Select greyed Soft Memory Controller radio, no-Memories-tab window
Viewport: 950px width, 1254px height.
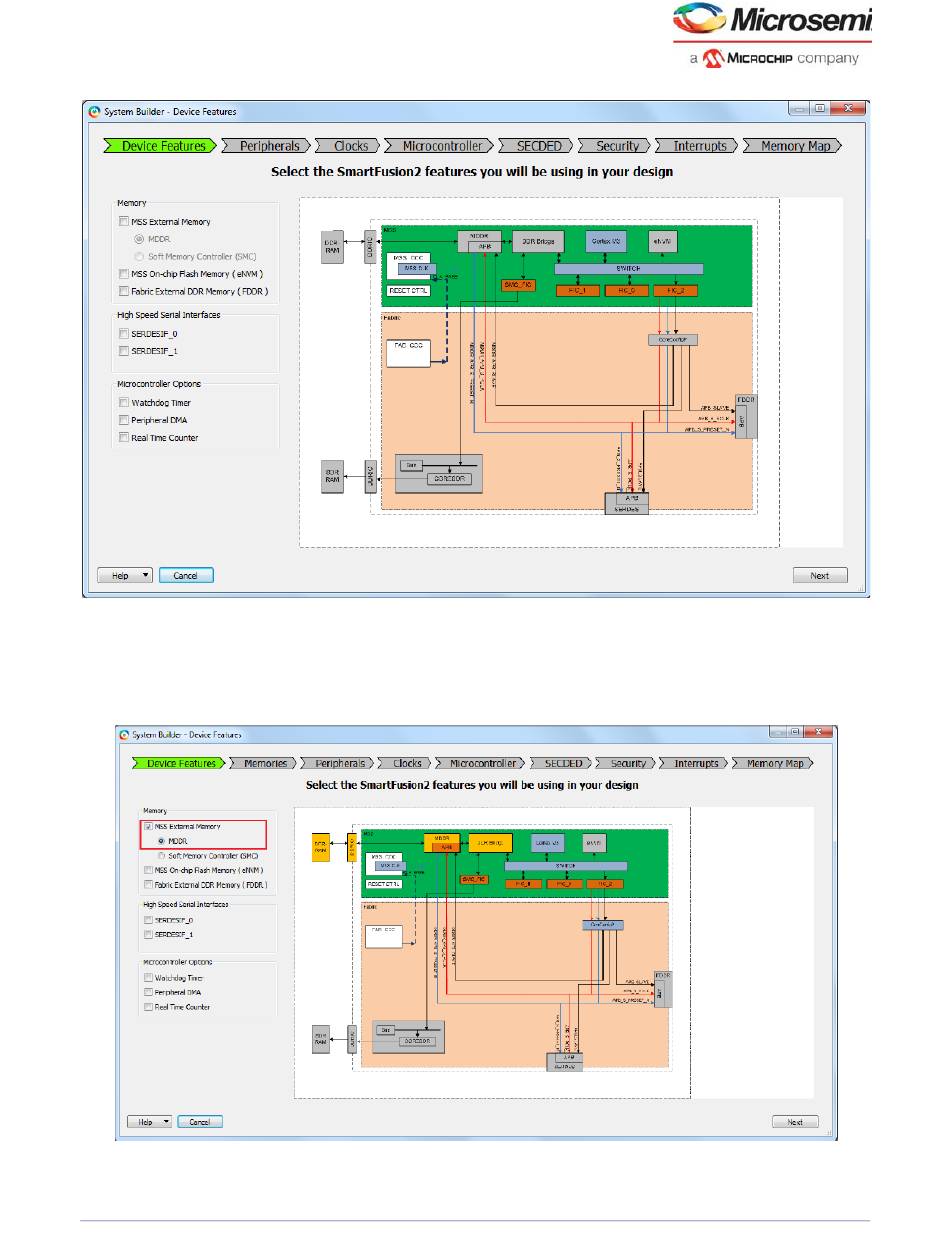pyautogui.click(x=139, y=256)
